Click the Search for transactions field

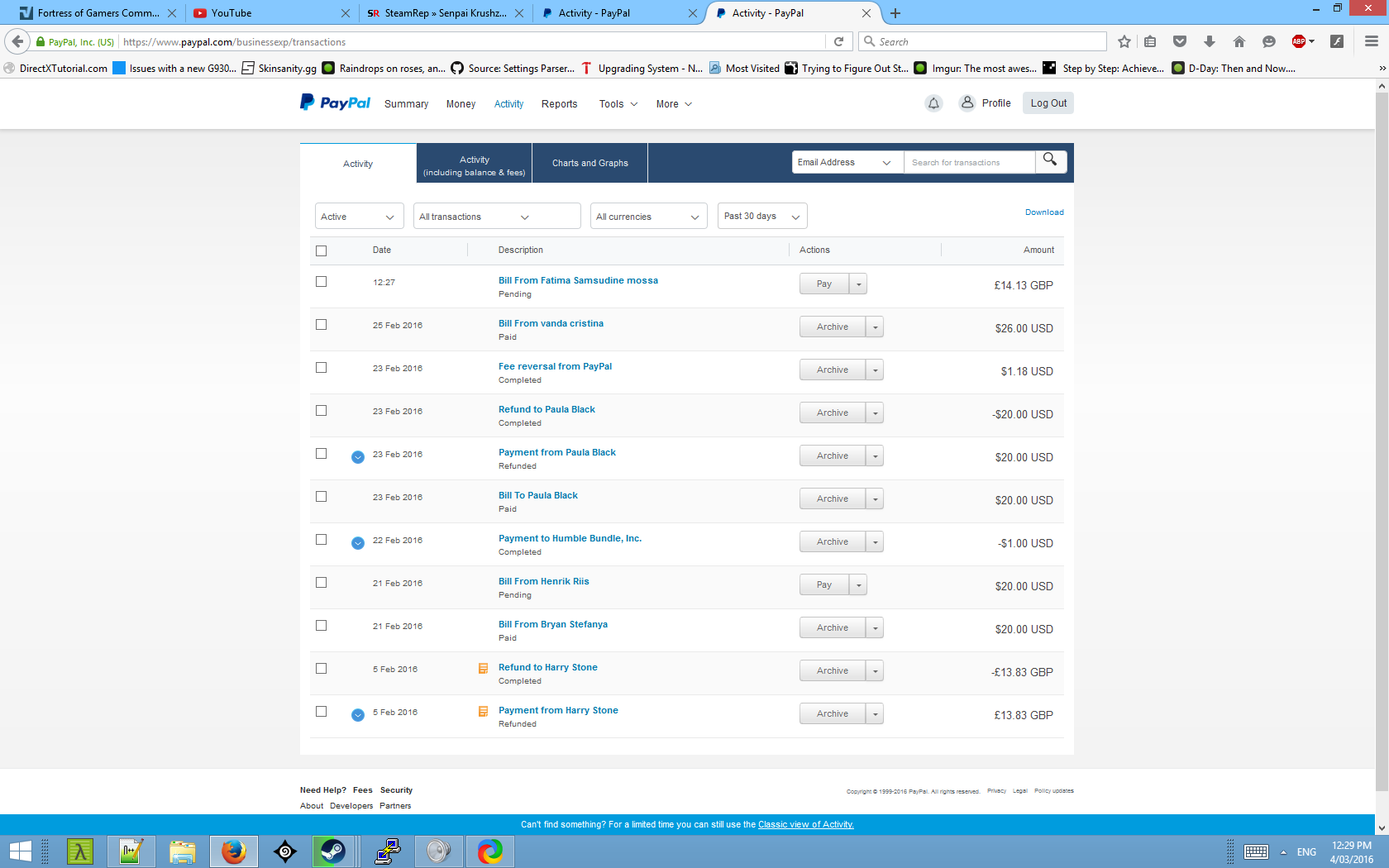click(968, 163)
